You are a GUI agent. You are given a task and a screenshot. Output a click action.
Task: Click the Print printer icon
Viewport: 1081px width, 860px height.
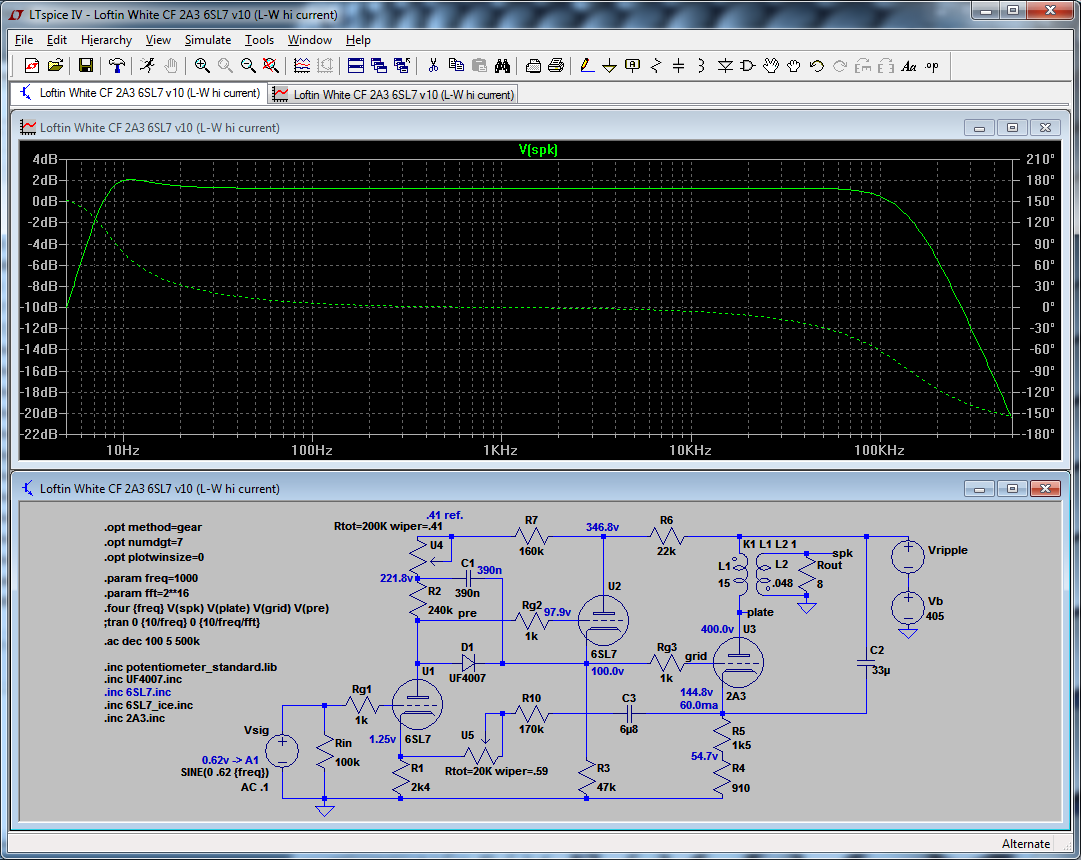[x=556, y=66]
